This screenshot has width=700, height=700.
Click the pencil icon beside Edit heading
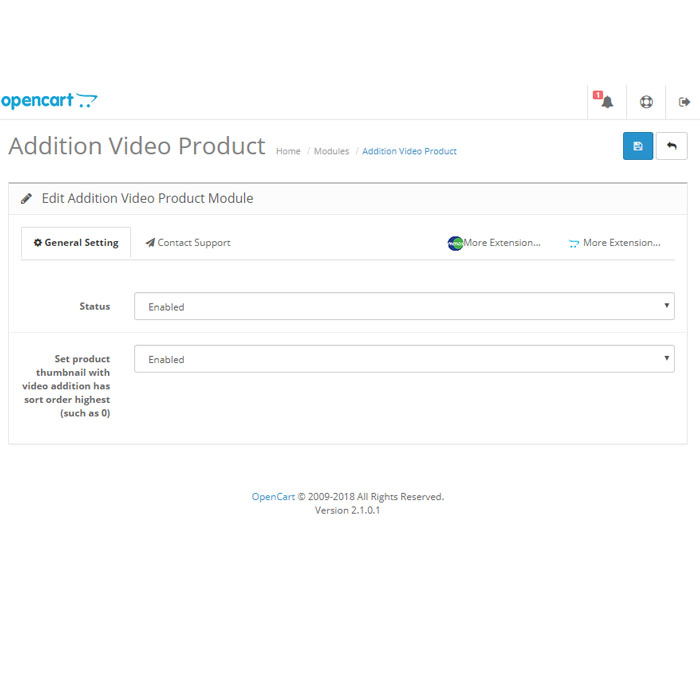pos(27,198)
